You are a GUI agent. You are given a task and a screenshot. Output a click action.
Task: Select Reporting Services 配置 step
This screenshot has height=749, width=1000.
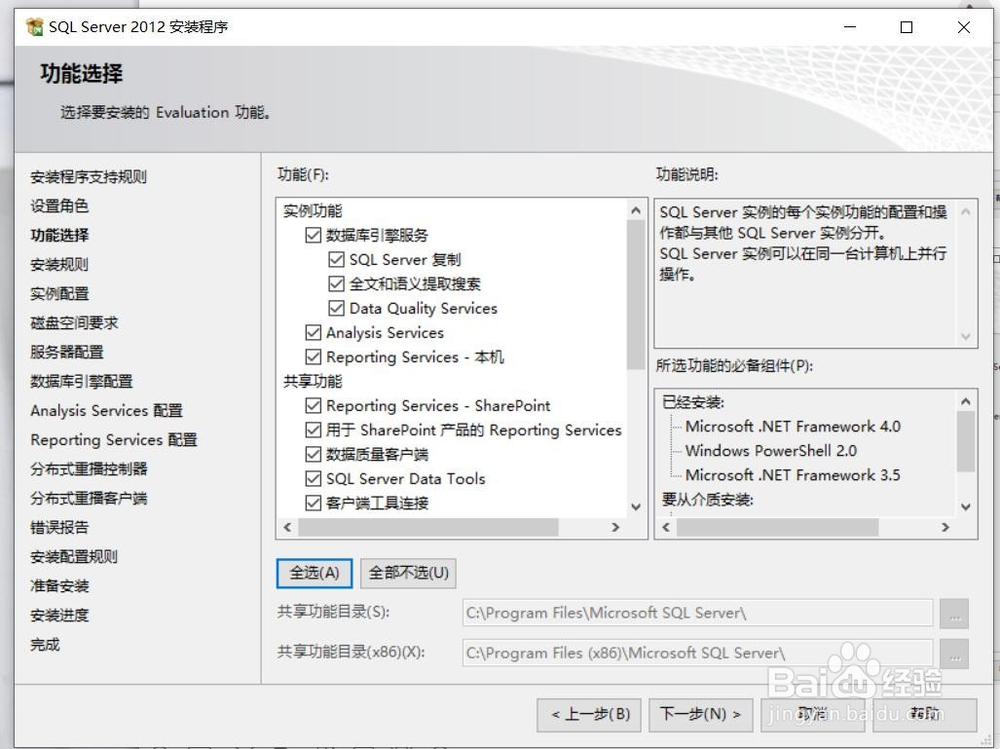pos(114,440)
